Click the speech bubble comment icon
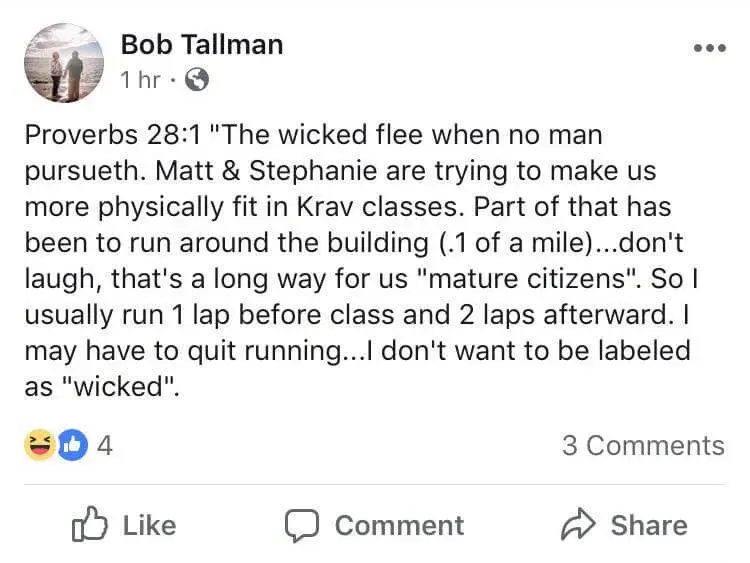Image resolution: width=750 pixels, height=563 pixels. [x=301, y=524]
